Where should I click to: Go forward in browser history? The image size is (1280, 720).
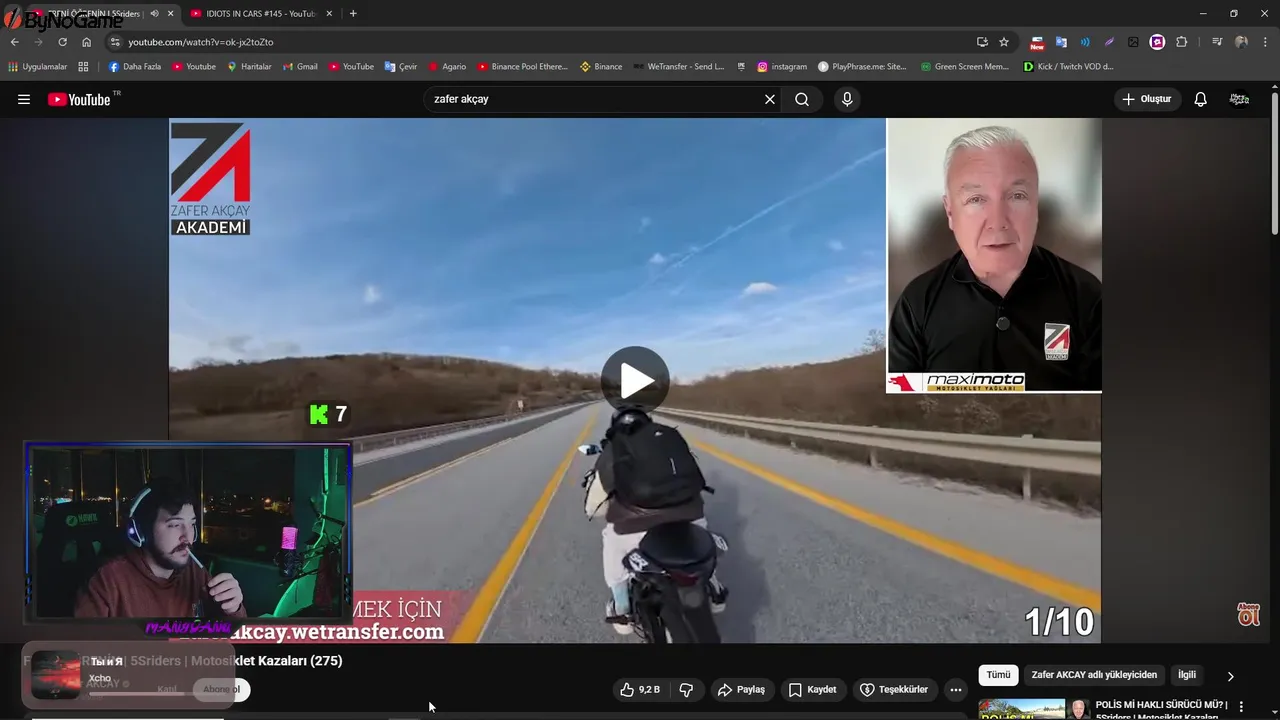(x=39, y=42)
